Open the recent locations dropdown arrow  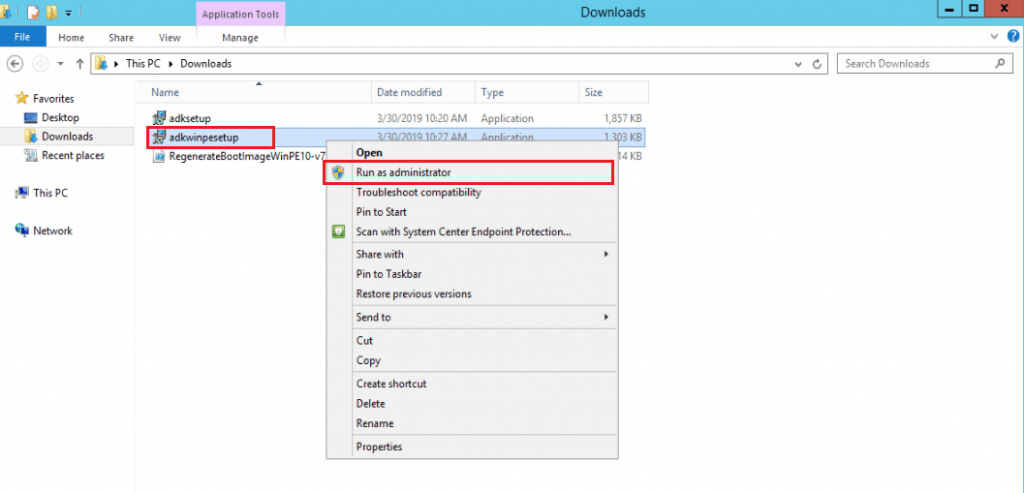pos(61,64)
